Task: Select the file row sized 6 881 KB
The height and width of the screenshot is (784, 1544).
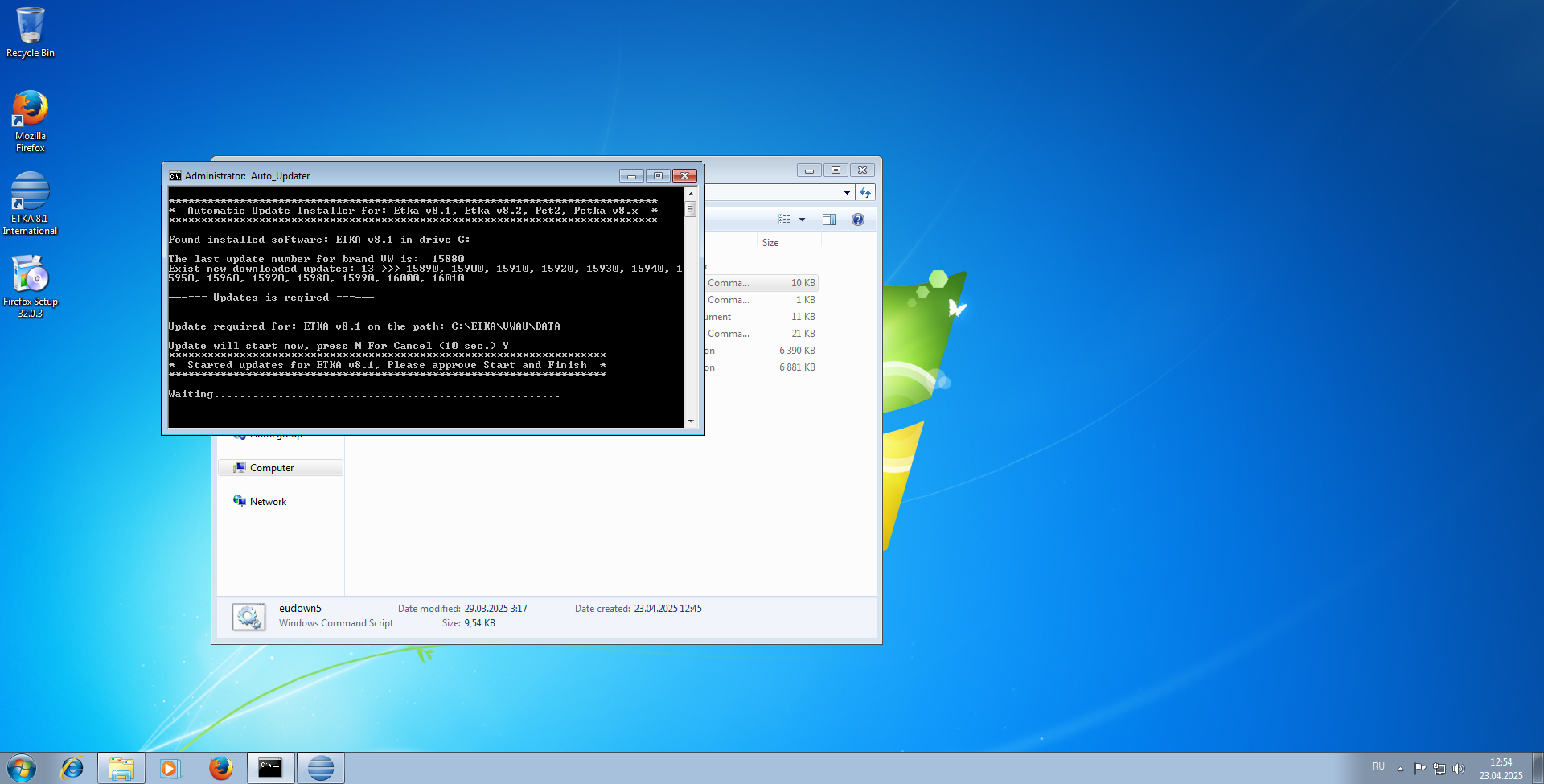Action: click(762, 367)
